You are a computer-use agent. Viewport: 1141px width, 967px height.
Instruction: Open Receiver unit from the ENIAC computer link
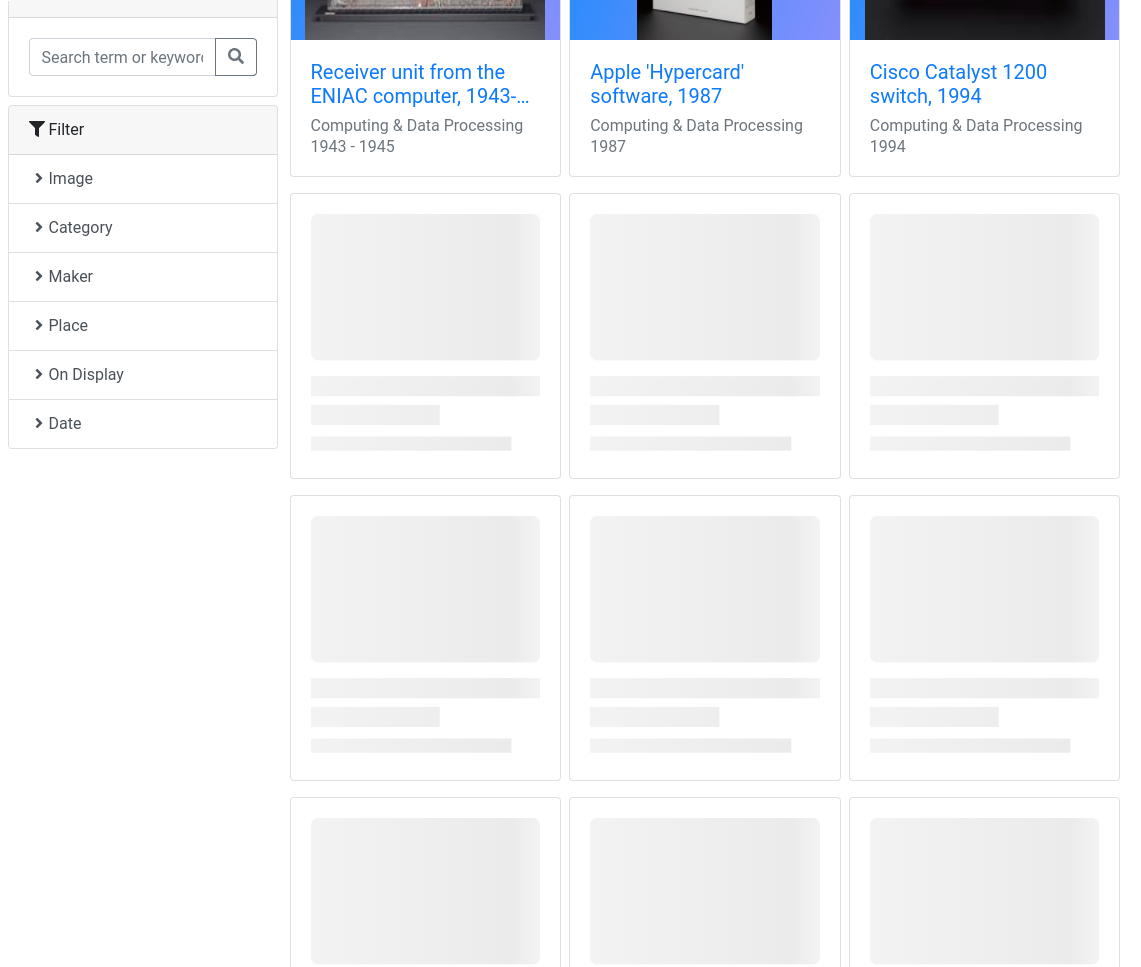click(419, 84)
